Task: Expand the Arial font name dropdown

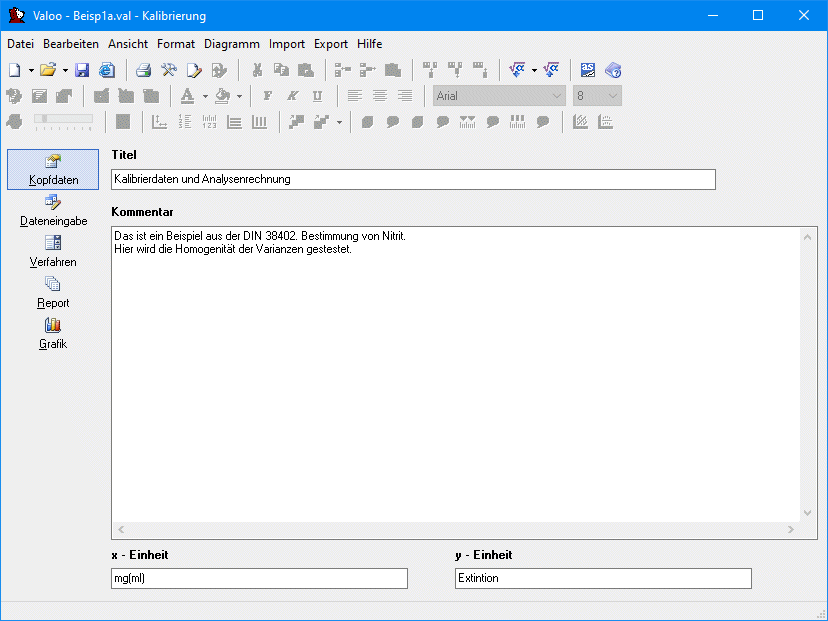Action: [557, 96]
